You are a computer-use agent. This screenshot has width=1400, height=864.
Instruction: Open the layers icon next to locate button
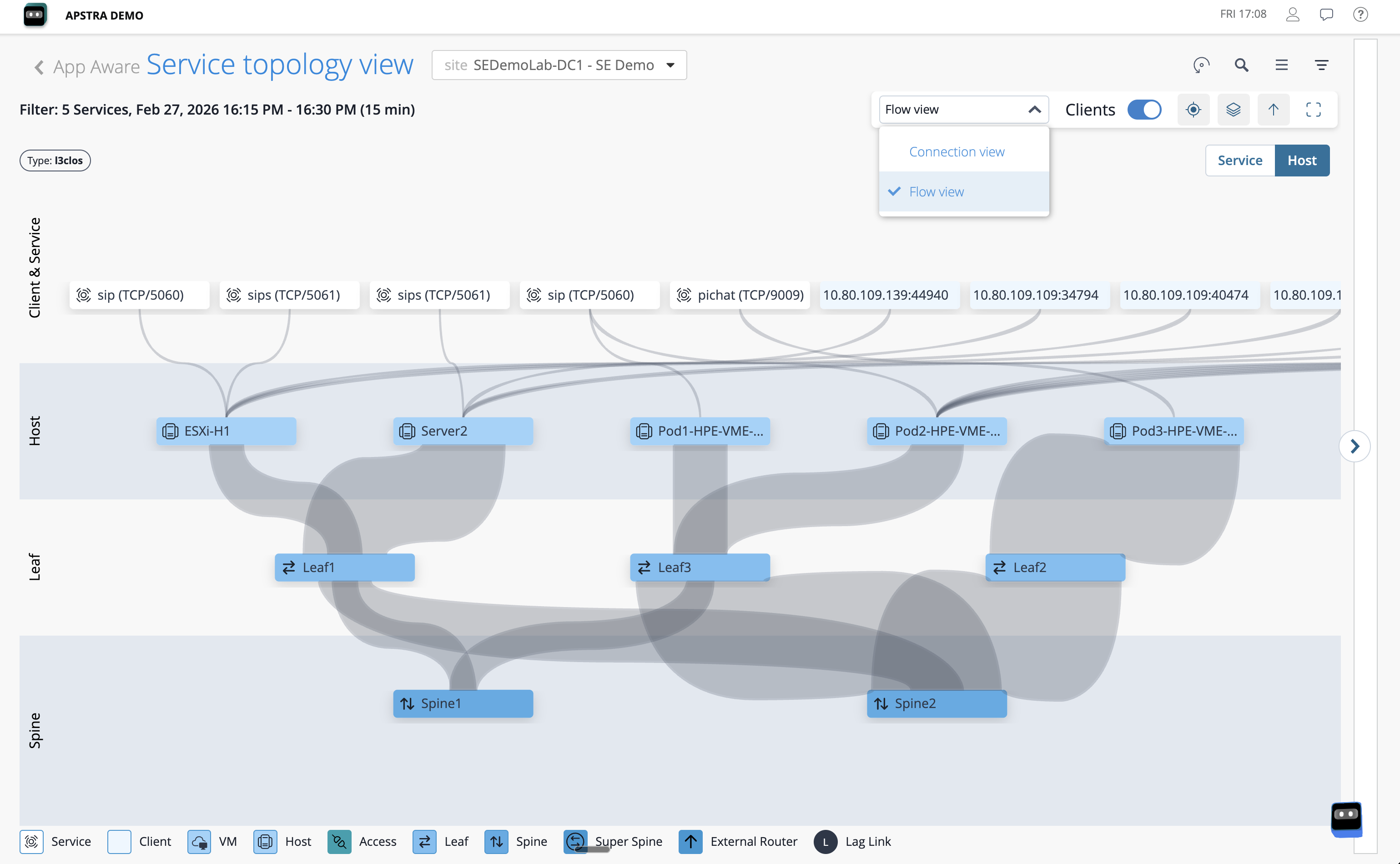pos(1233,109)
